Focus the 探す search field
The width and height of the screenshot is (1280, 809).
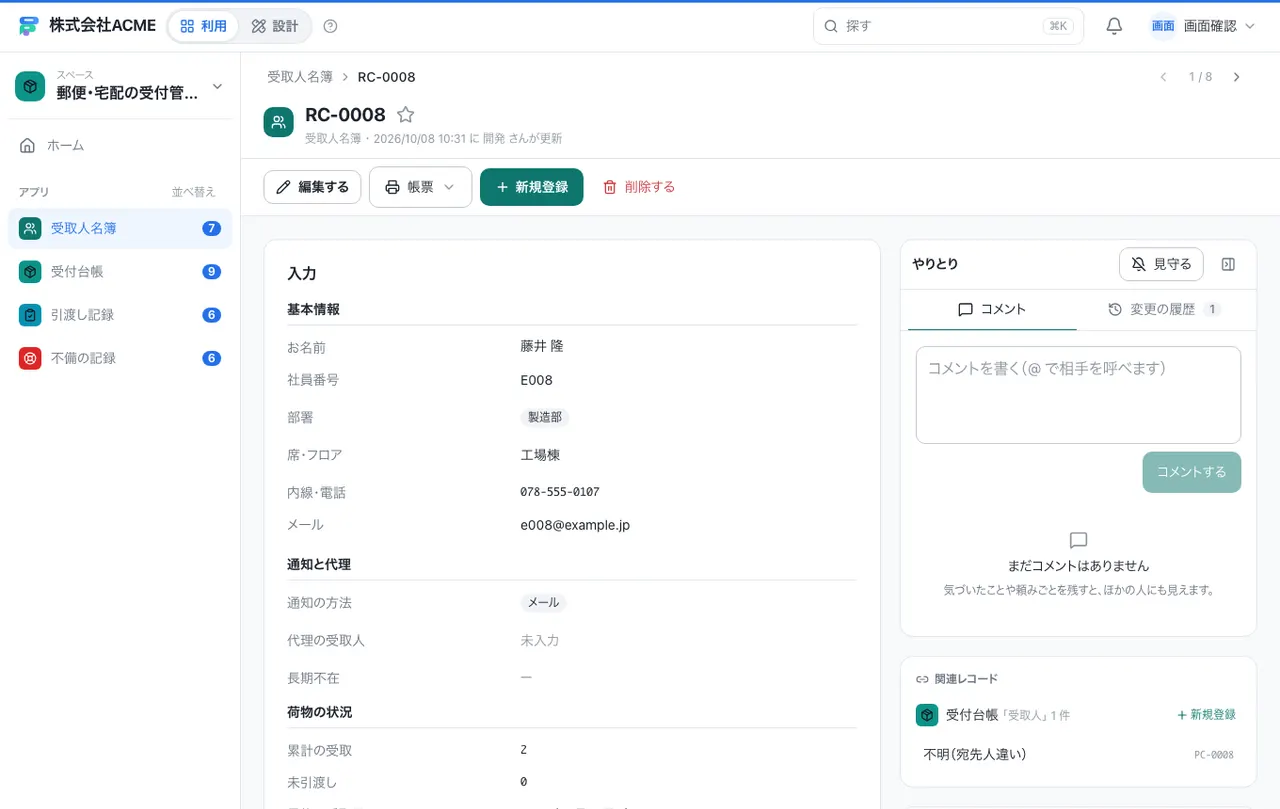(948, 26)
